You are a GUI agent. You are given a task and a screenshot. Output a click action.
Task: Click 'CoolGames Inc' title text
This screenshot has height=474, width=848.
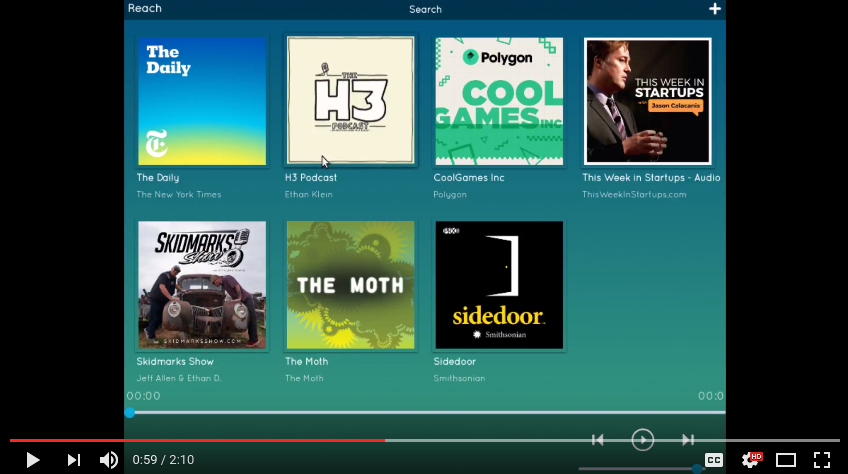468,177
